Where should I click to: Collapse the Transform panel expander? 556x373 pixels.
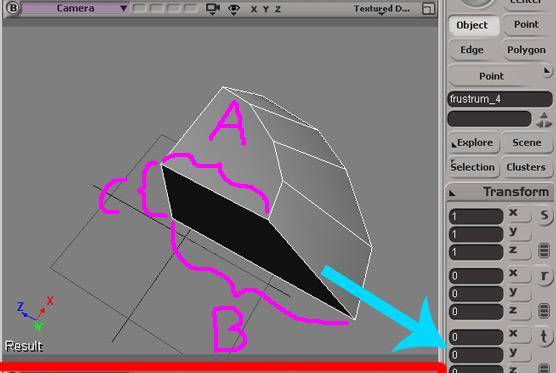[x=452, y=194]
